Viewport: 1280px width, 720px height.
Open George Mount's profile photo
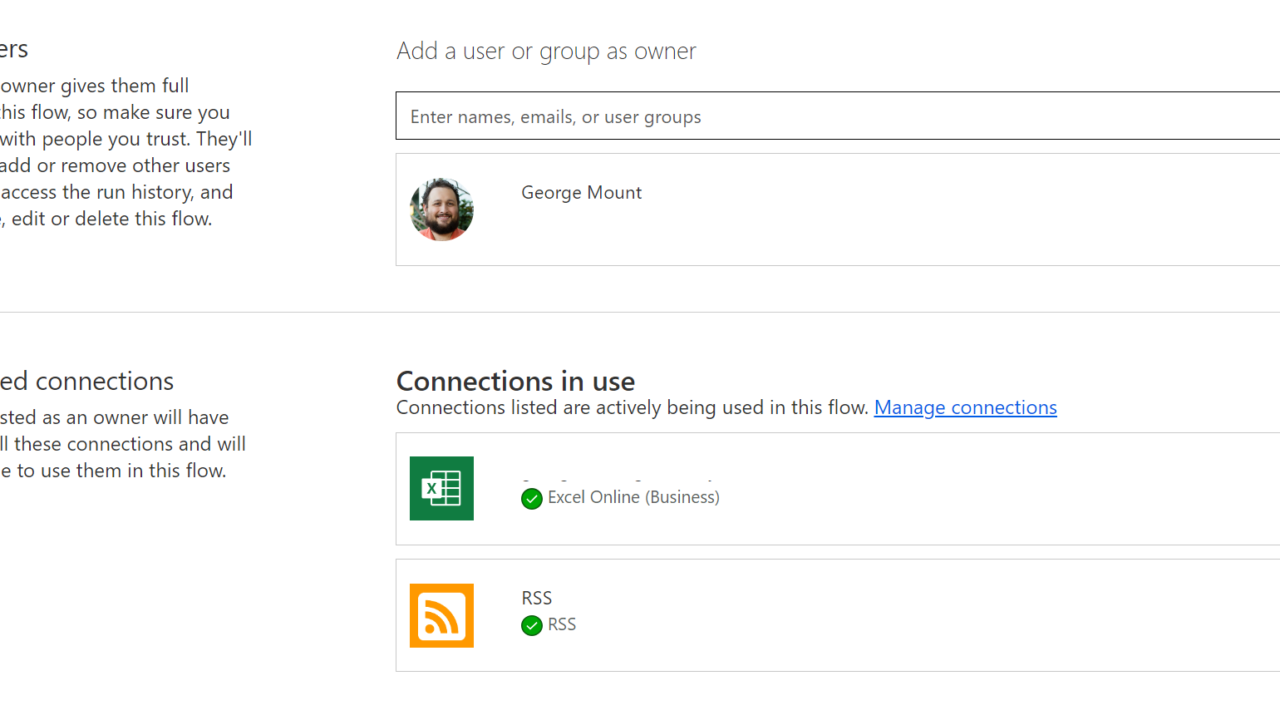(x=441, y=209)
